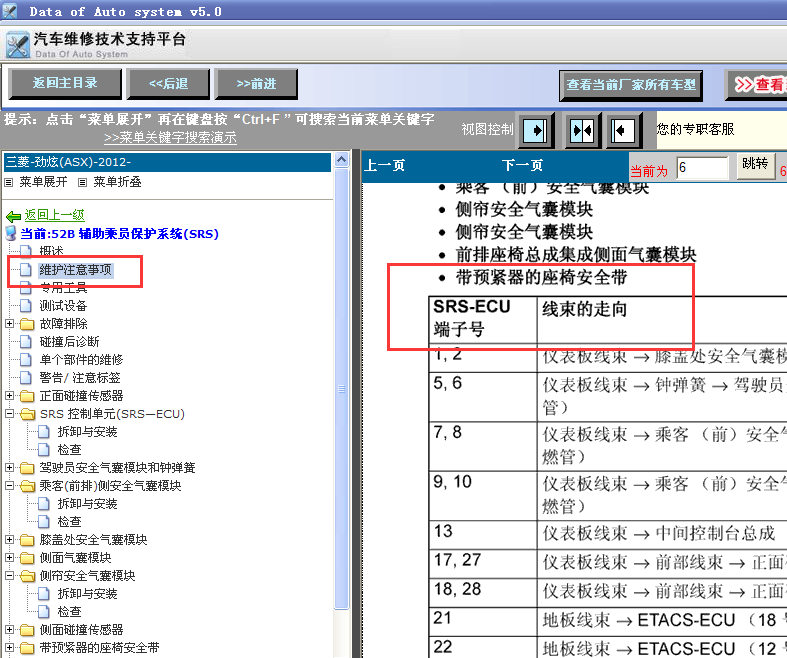787x658 pixels.
Task: Click the wrench logo beside platform title
Action: point(17,45)
